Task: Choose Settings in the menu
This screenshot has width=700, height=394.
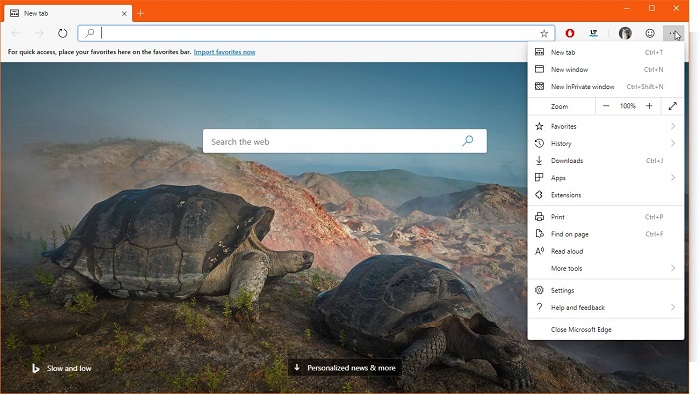Action: (606, 290)
